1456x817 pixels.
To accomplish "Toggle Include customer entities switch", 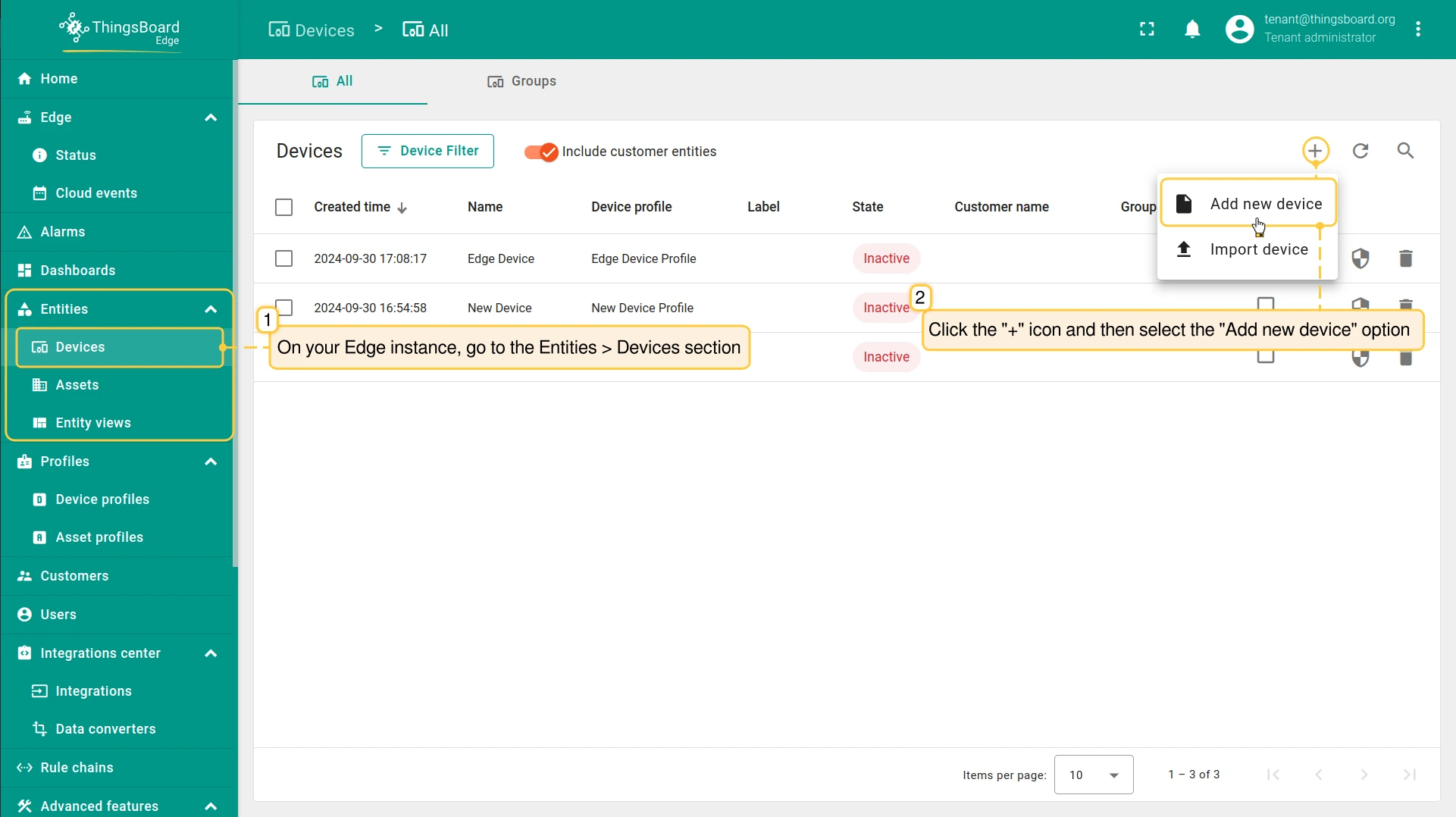I will (541, 152).
